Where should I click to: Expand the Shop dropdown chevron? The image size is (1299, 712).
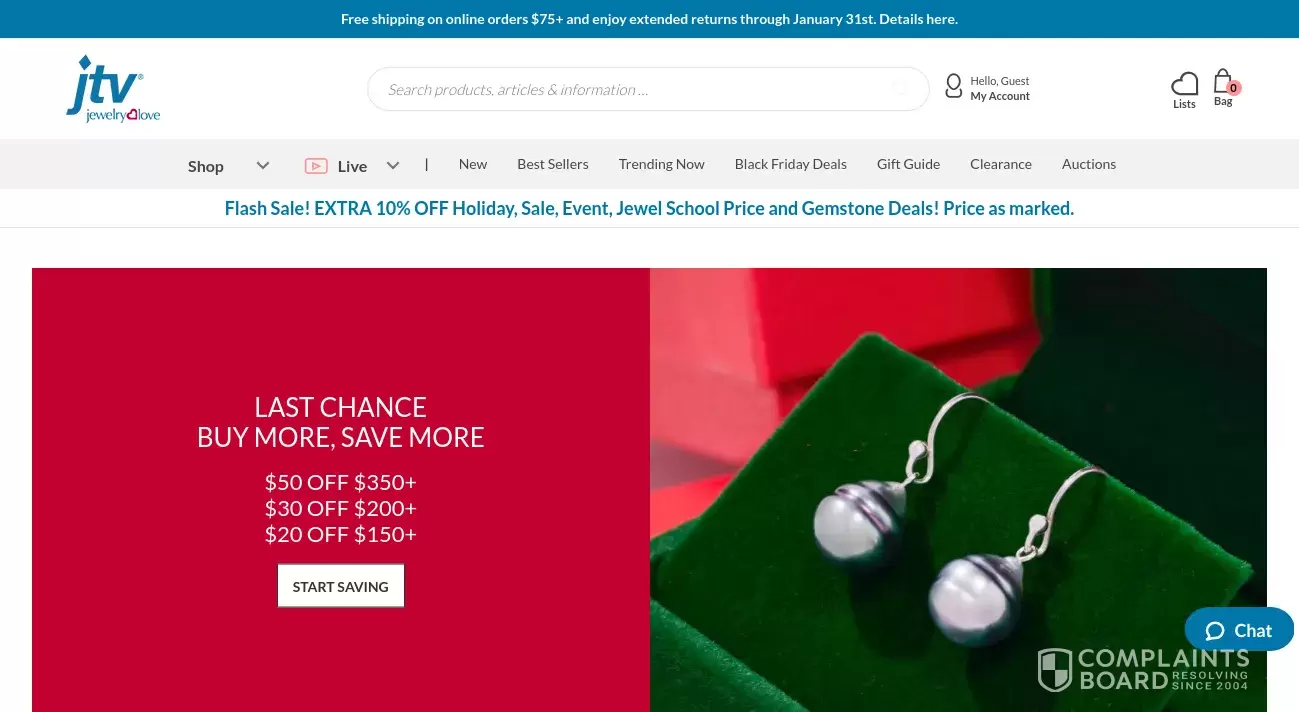pyautogui.click(x=263, y=166)
